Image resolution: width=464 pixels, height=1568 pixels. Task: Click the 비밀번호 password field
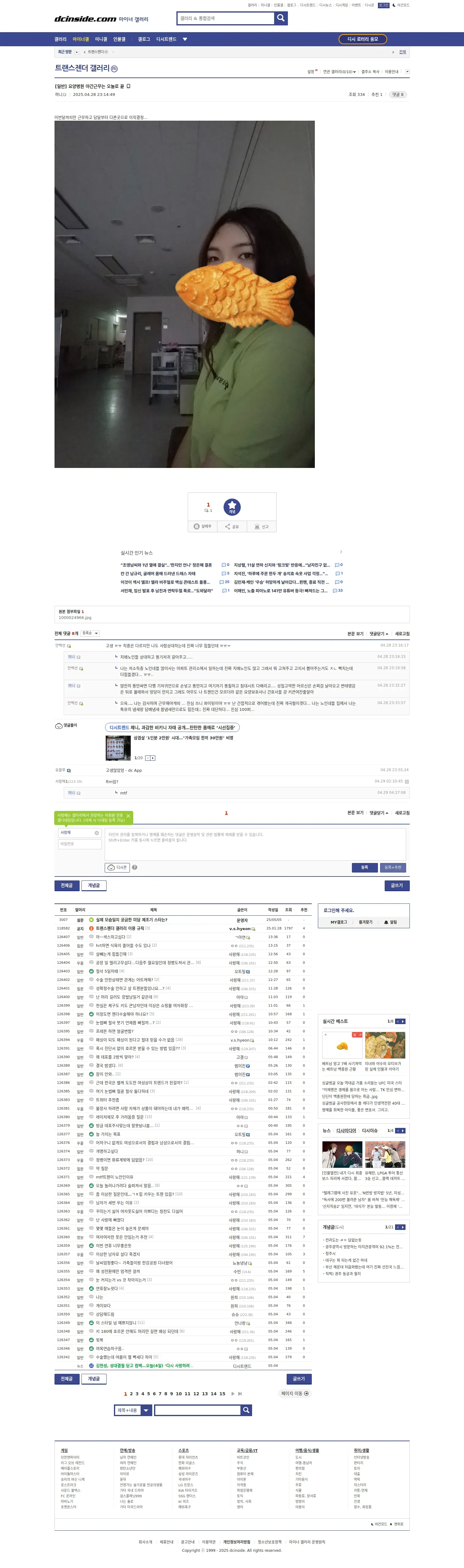[80, 844]
